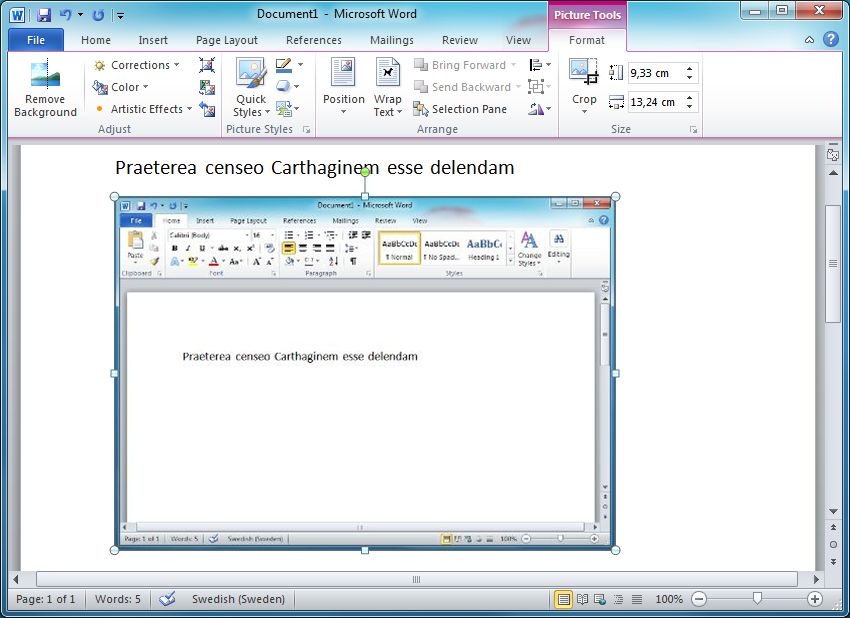Open the Undo history dropdown arrow
850x618 pixels.
click(x=80, y=15)
